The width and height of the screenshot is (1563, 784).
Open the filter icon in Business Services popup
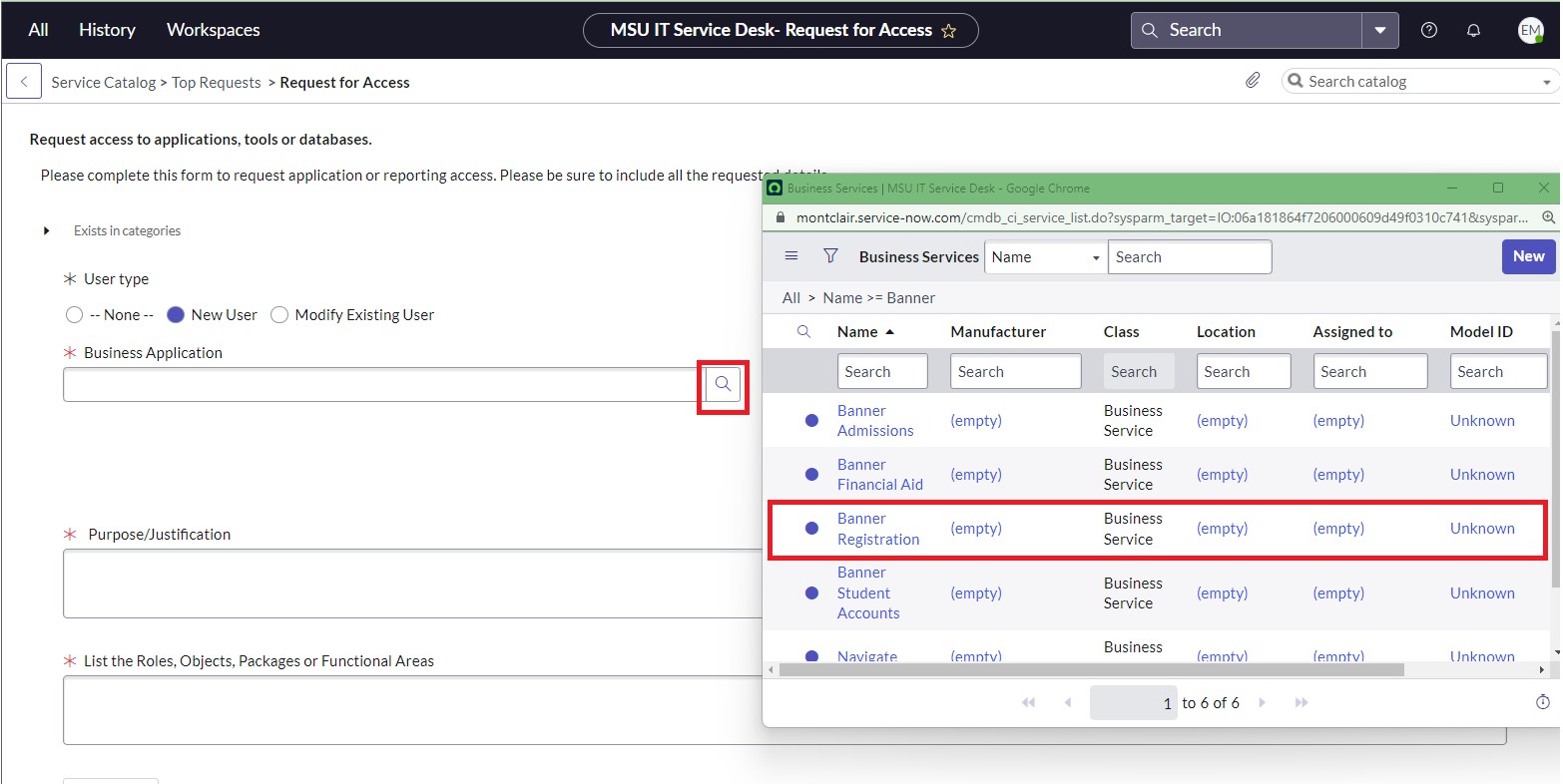[x=830, y=256]
